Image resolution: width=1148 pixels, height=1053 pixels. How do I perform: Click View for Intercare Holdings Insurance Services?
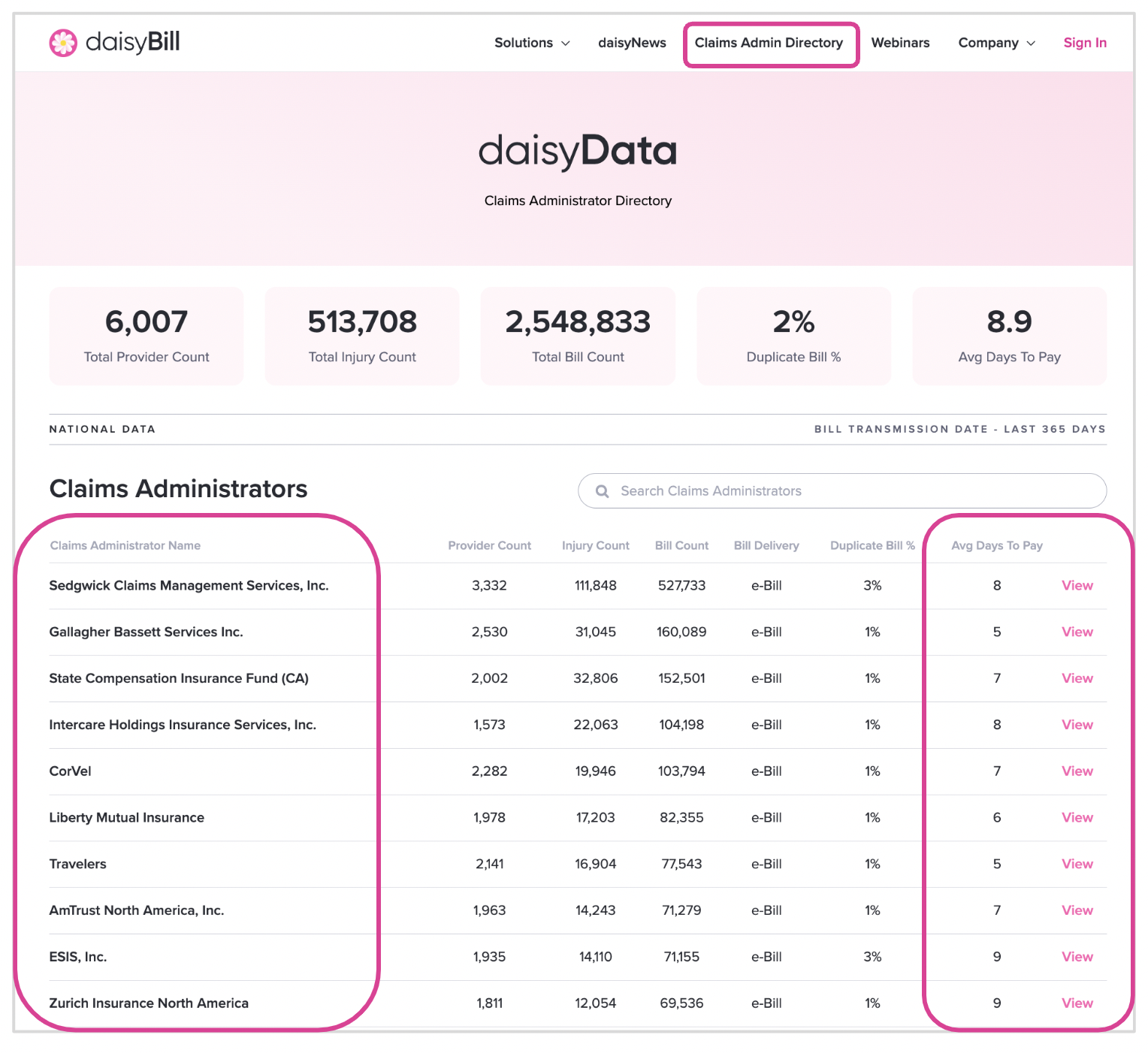1077,725
